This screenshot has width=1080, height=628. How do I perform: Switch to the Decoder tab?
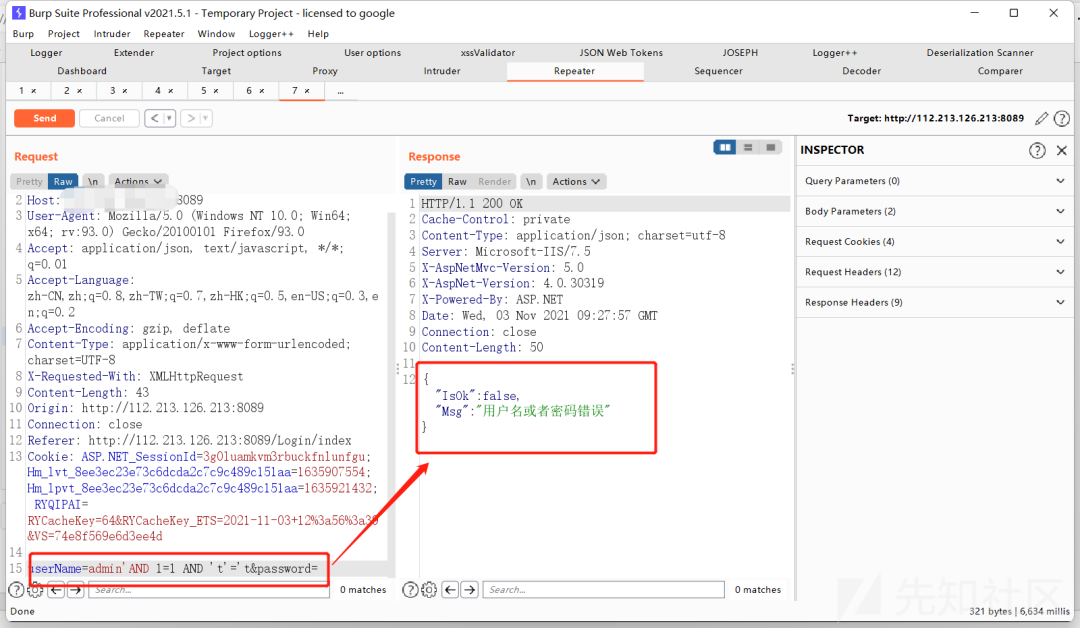(x=862, y=71)
